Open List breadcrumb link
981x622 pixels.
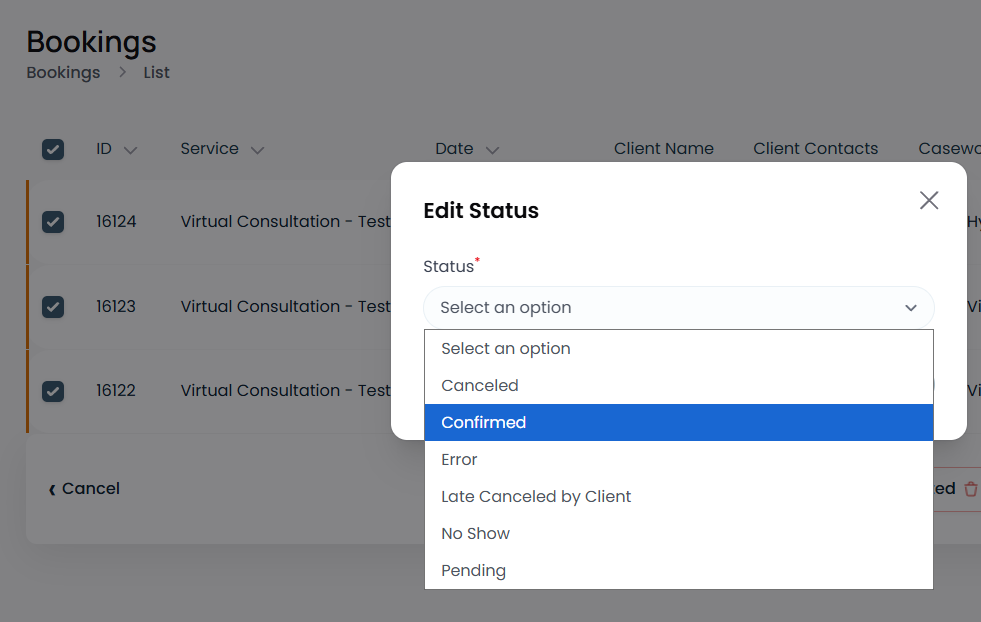[156, 73]
